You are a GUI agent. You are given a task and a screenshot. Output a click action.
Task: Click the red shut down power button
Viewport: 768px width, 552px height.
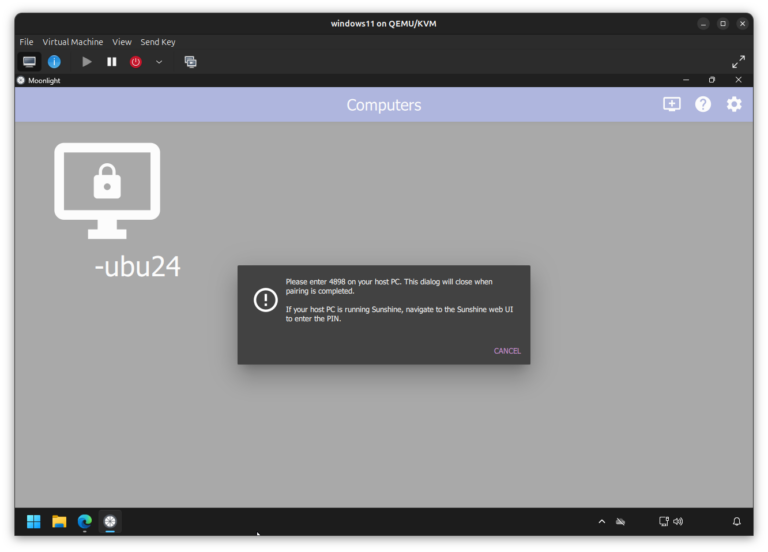135,62
